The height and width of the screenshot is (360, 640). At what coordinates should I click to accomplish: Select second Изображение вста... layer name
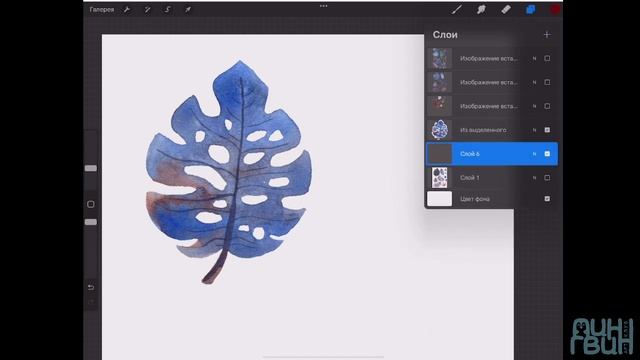[x=489, y=82]
